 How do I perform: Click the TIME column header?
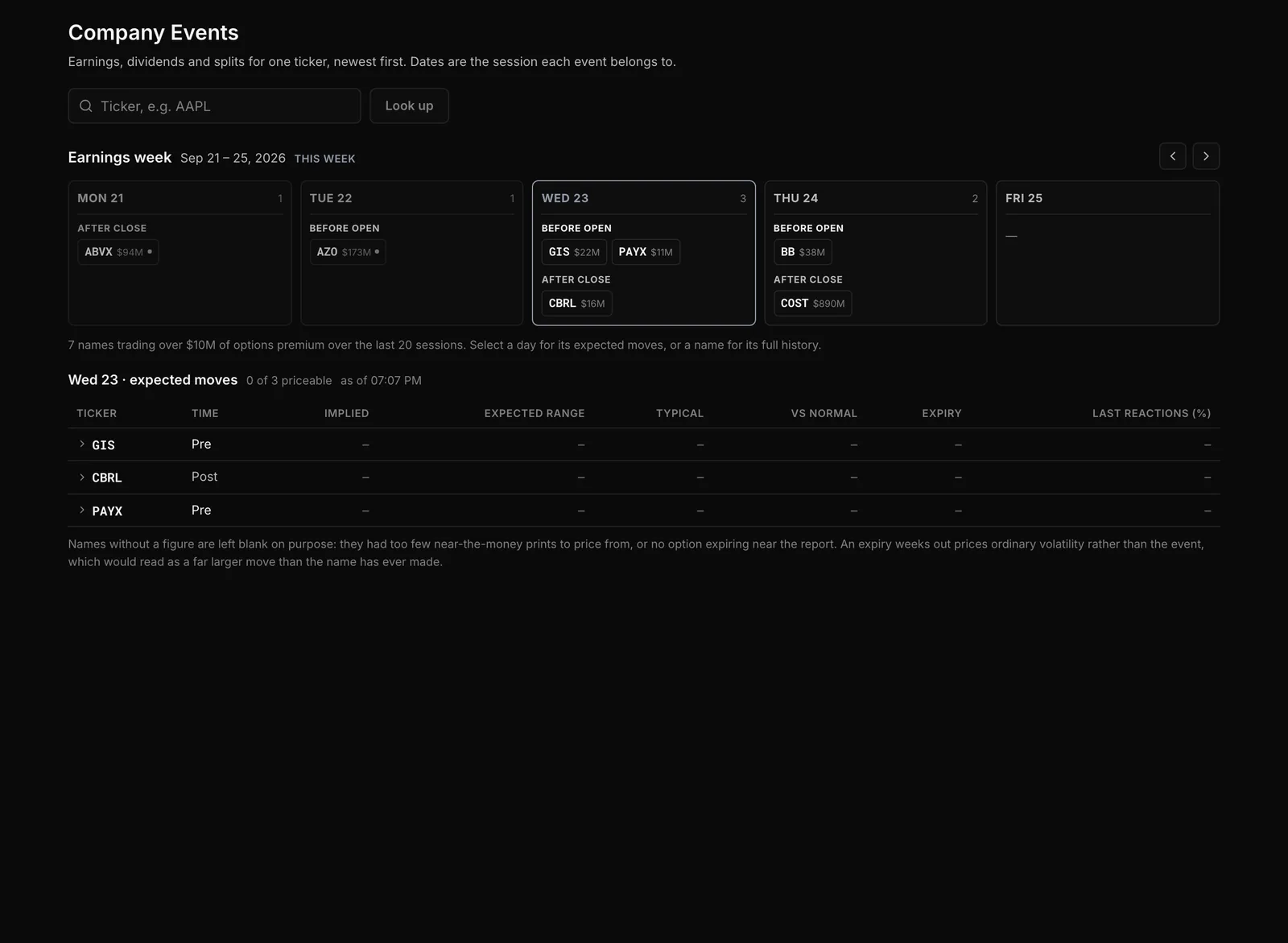point(205,413)
